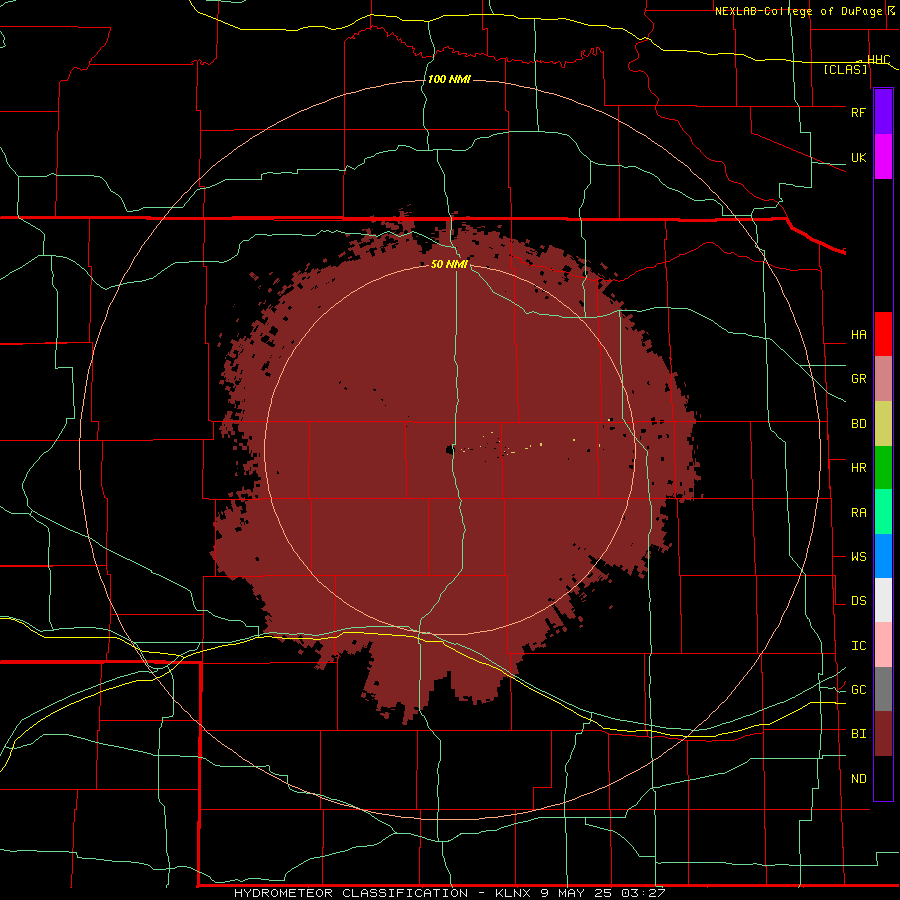Select the BD yellow legend swatch
Image resolution: width=900 pixels, height=900 pixels.
883,424
